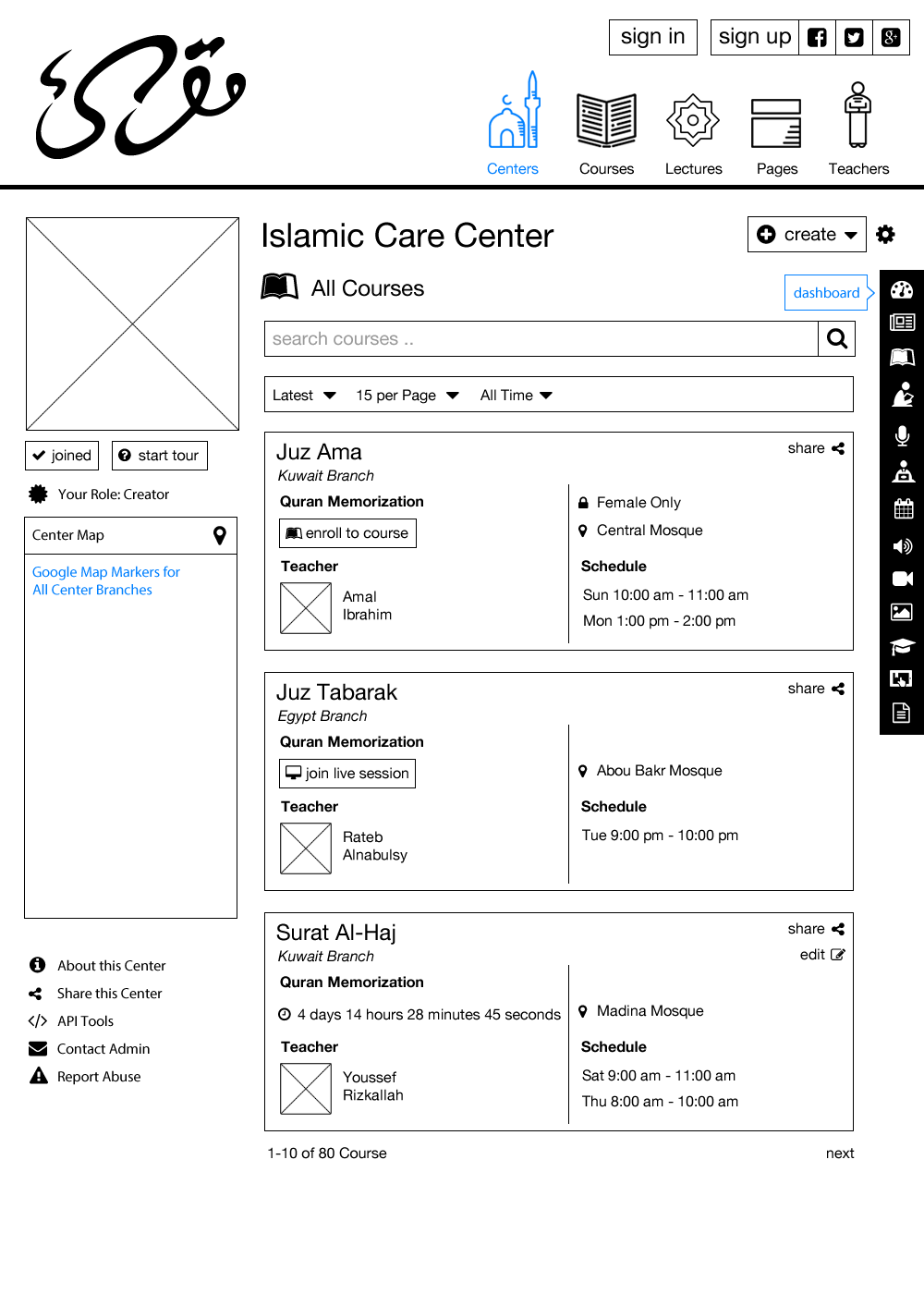Expand the Latest sort dropdown
The image size is (924, 1294).
pyautogui.click(x=304, y=396)
